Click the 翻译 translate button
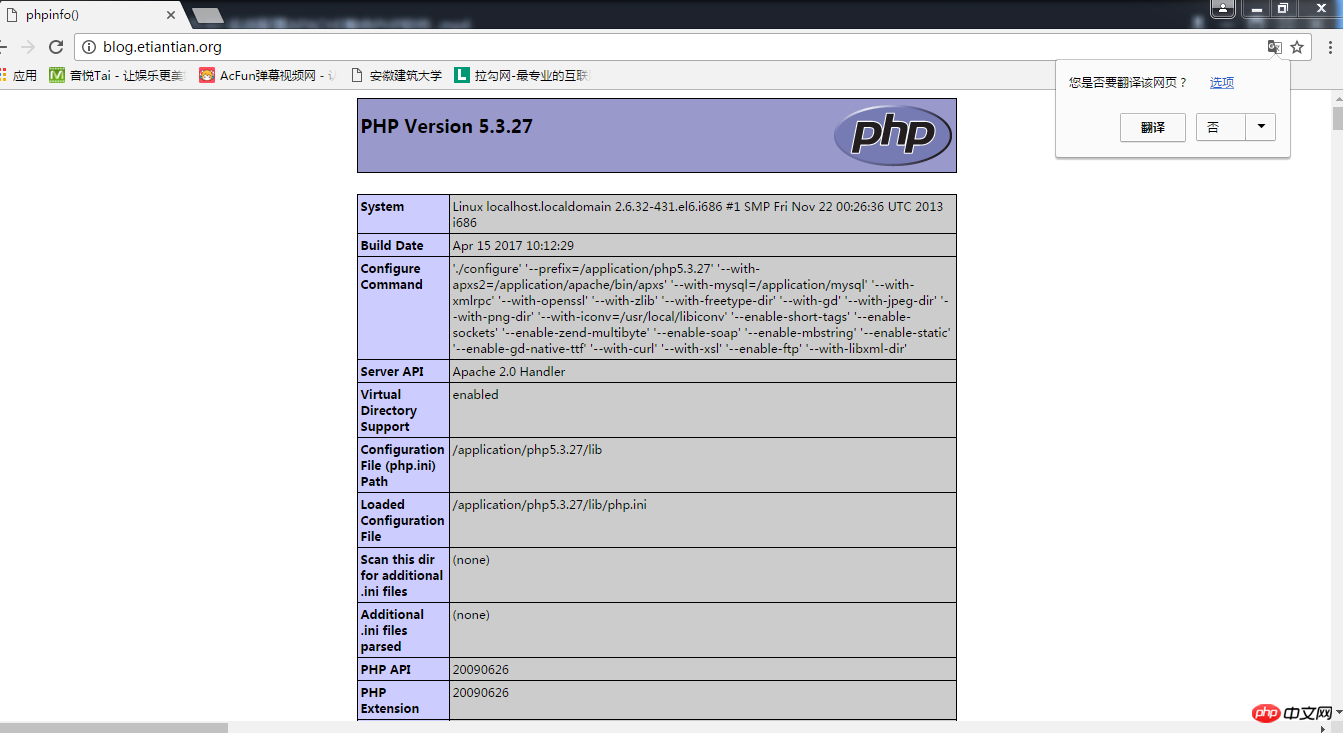Screen dimensions: 1343x733 click(1152, 127)
